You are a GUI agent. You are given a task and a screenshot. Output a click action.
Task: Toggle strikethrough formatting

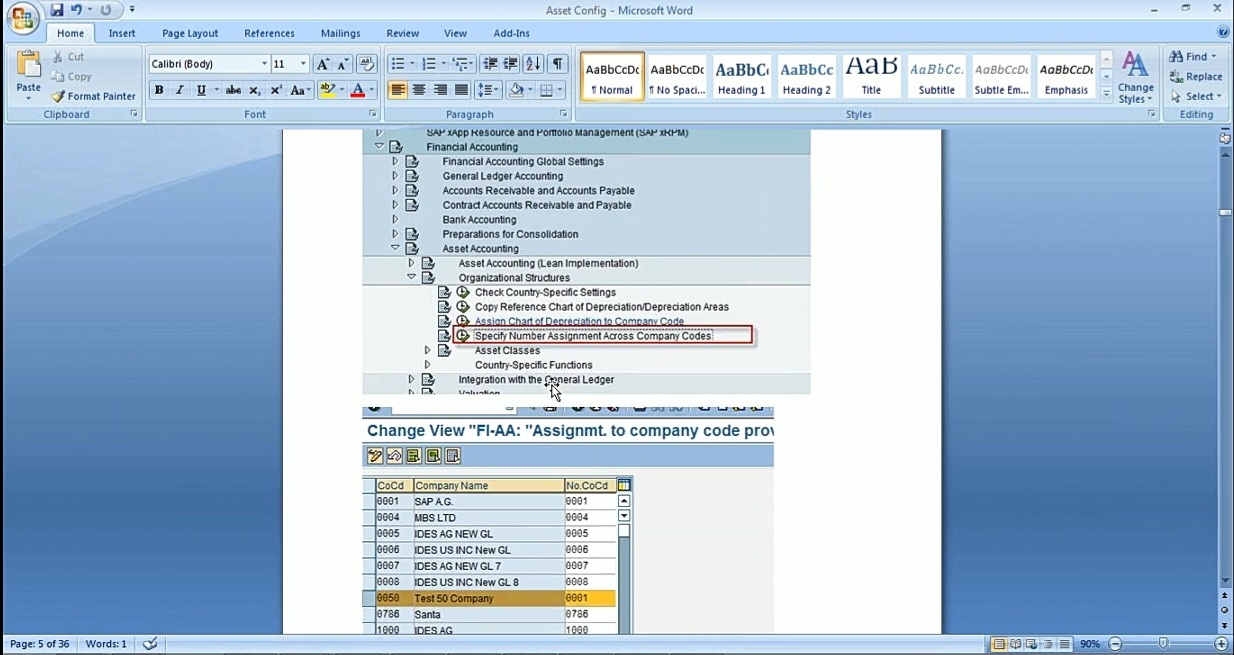(x=233, y=90)
